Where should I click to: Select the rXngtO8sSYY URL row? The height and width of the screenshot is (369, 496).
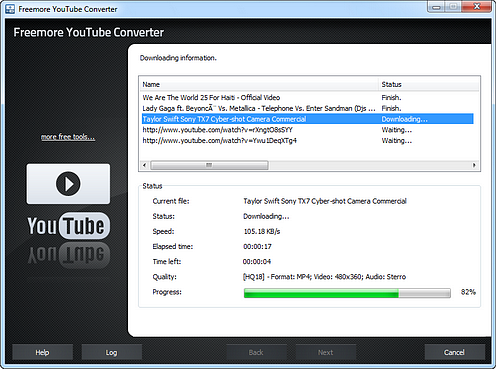coord(309,130)
